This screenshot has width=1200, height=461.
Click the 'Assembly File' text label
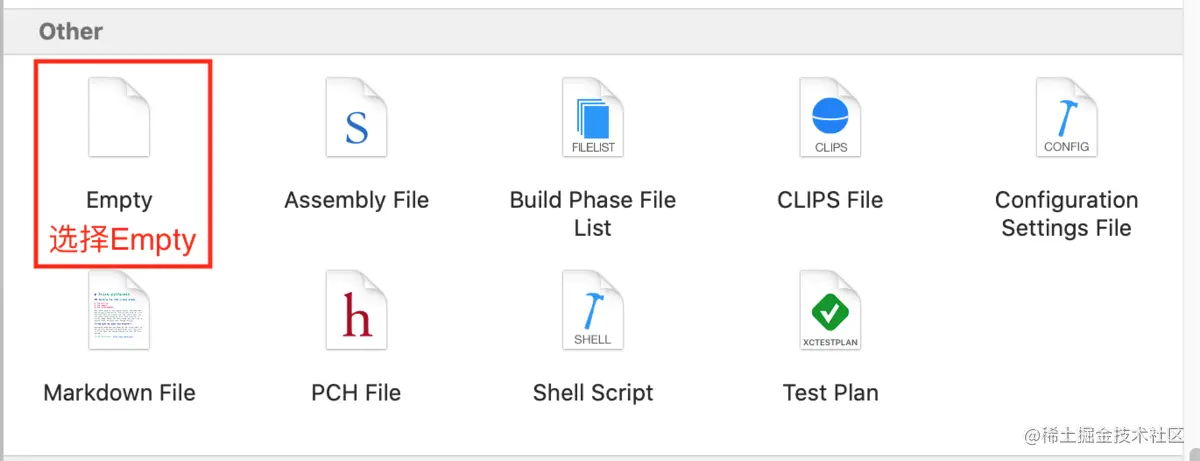356,200
